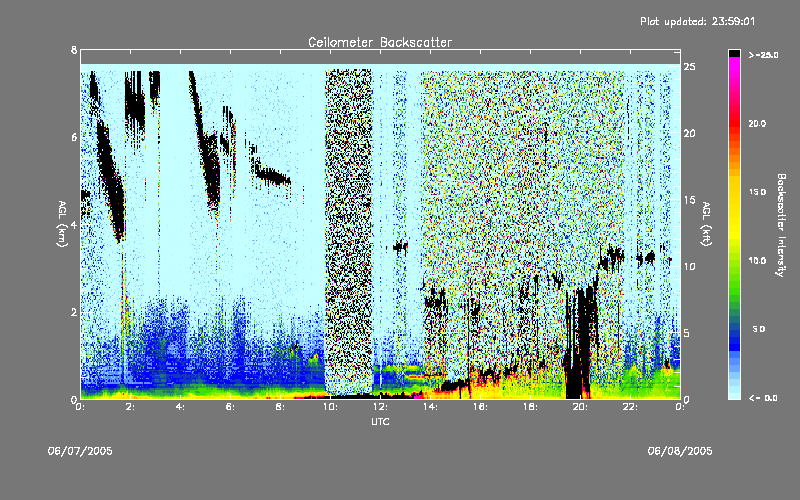Click the left 'AGL (km)' axis label
Viewport: 800px width, 500px height.
(62, 224)
